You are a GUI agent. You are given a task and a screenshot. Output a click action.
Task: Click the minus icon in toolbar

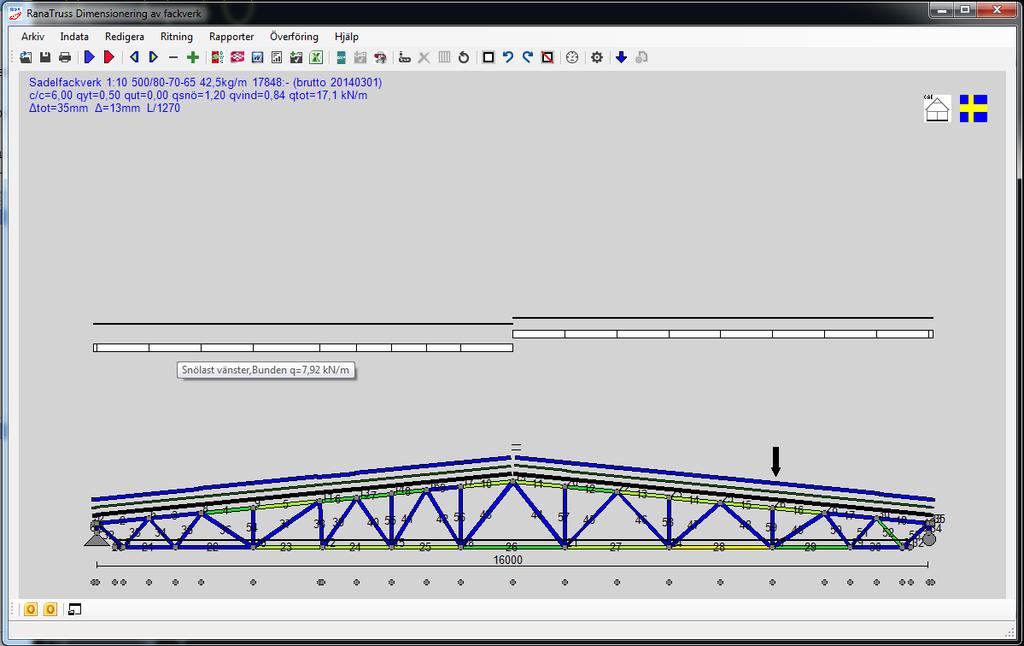coord(173,57)
